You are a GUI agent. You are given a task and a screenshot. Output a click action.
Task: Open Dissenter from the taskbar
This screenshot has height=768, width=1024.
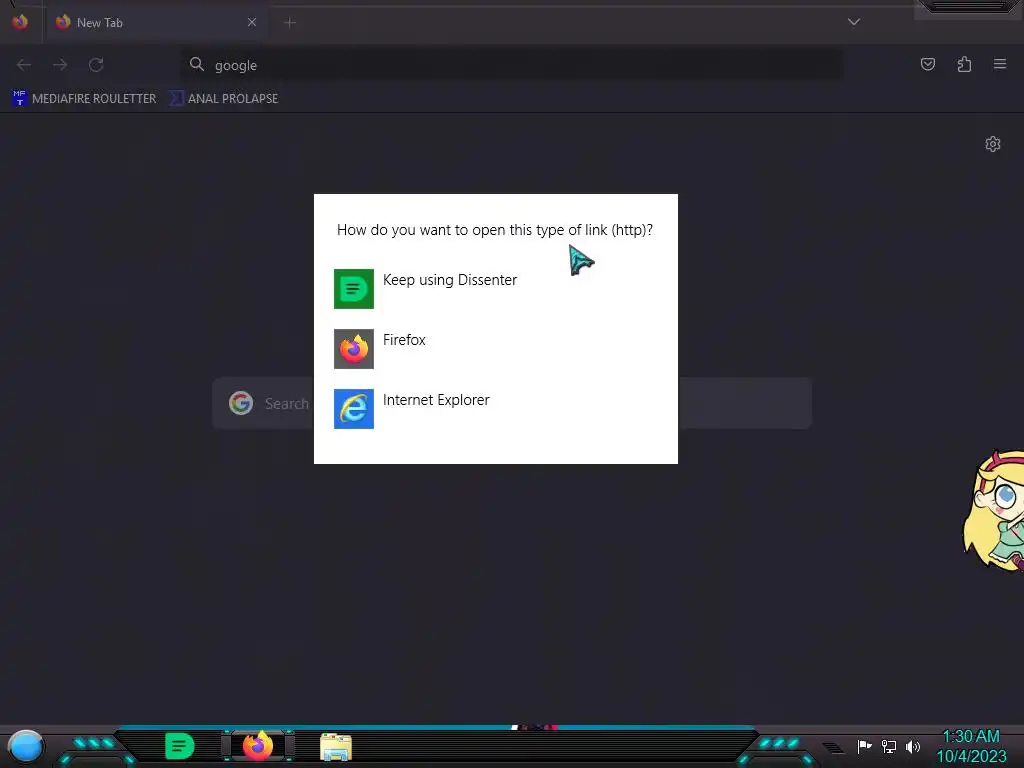(x=180, y=746)
